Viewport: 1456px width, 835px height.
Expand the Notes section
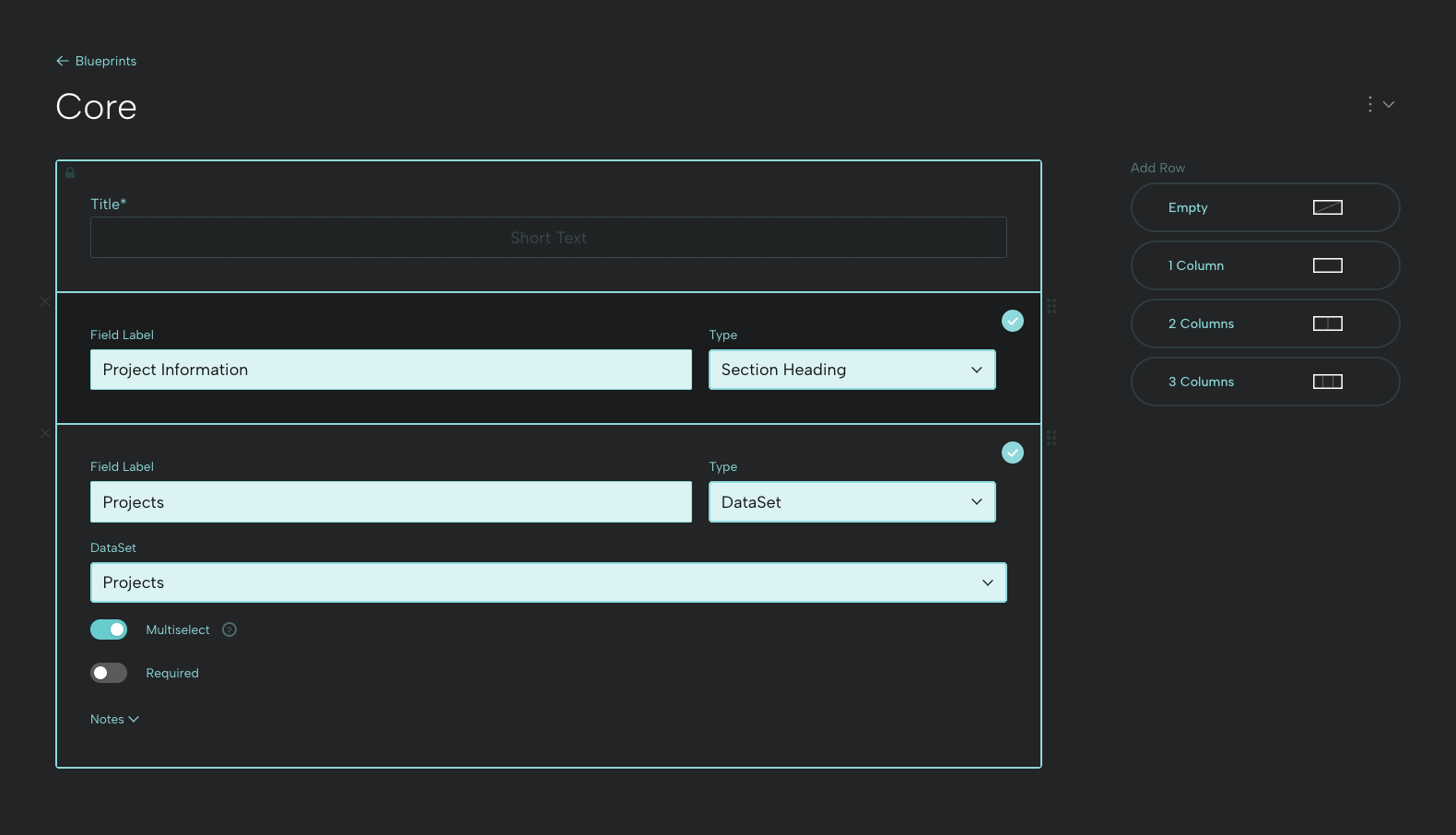[x=114, y=719]
